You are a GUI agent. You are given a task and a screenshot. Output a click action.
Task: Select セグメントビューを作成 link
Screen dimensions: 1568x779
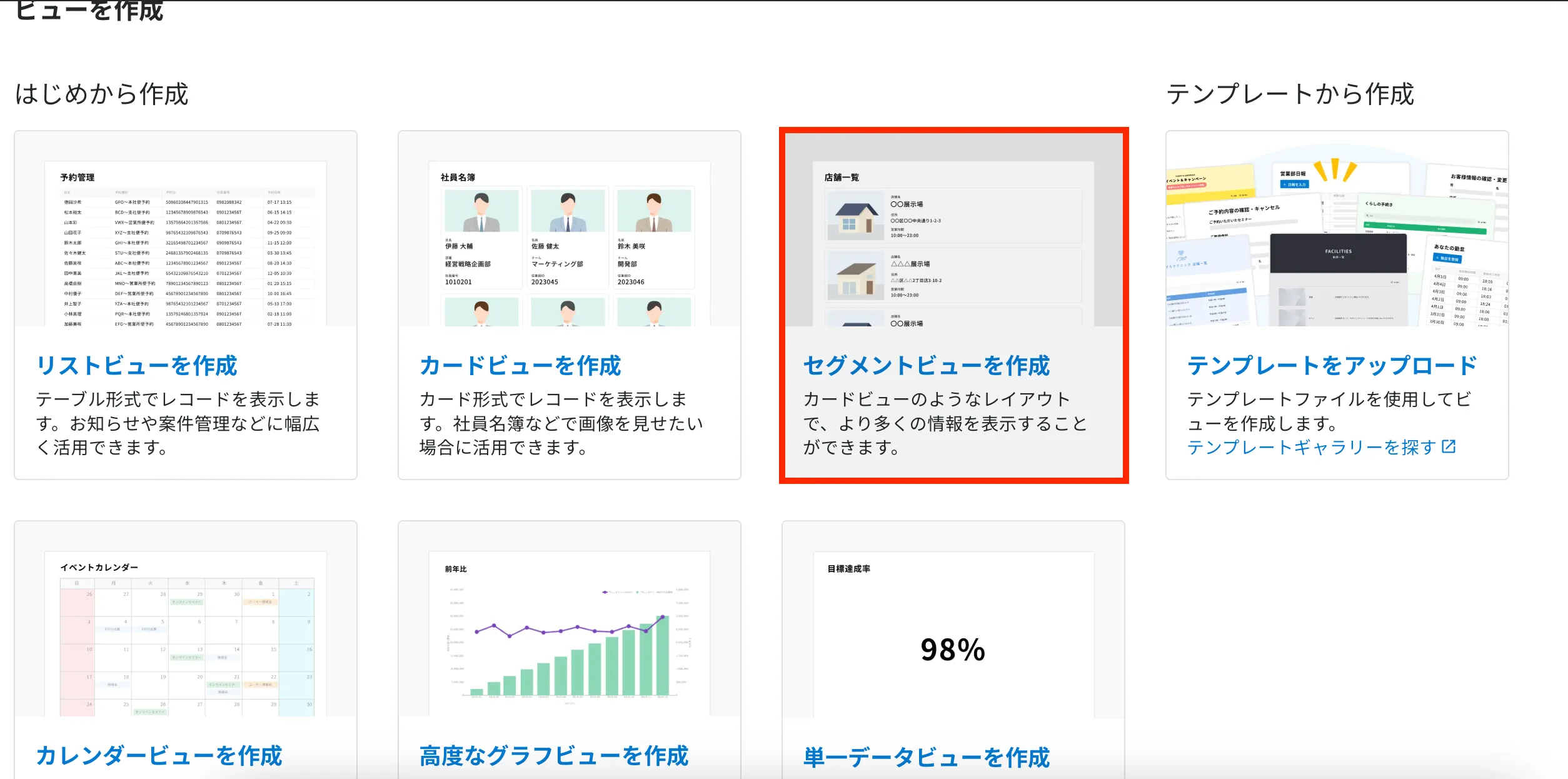pos(927,366)
